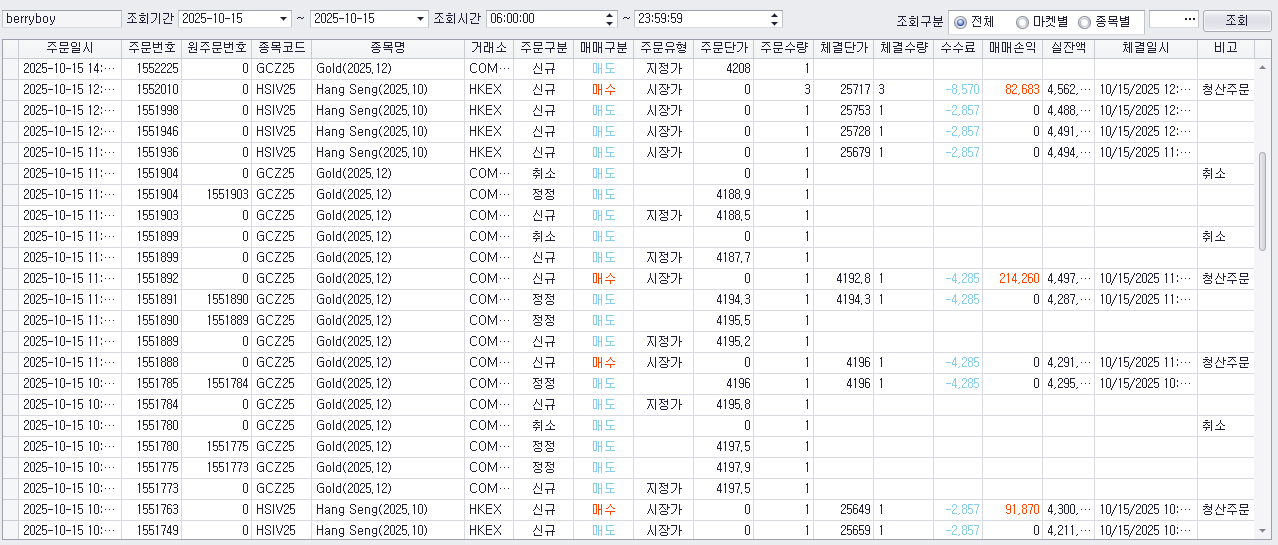Sort by the 종목코드 column header
Image resolution: width=1278 pixels, height=545 pixels.
click(x=282, y=48)
